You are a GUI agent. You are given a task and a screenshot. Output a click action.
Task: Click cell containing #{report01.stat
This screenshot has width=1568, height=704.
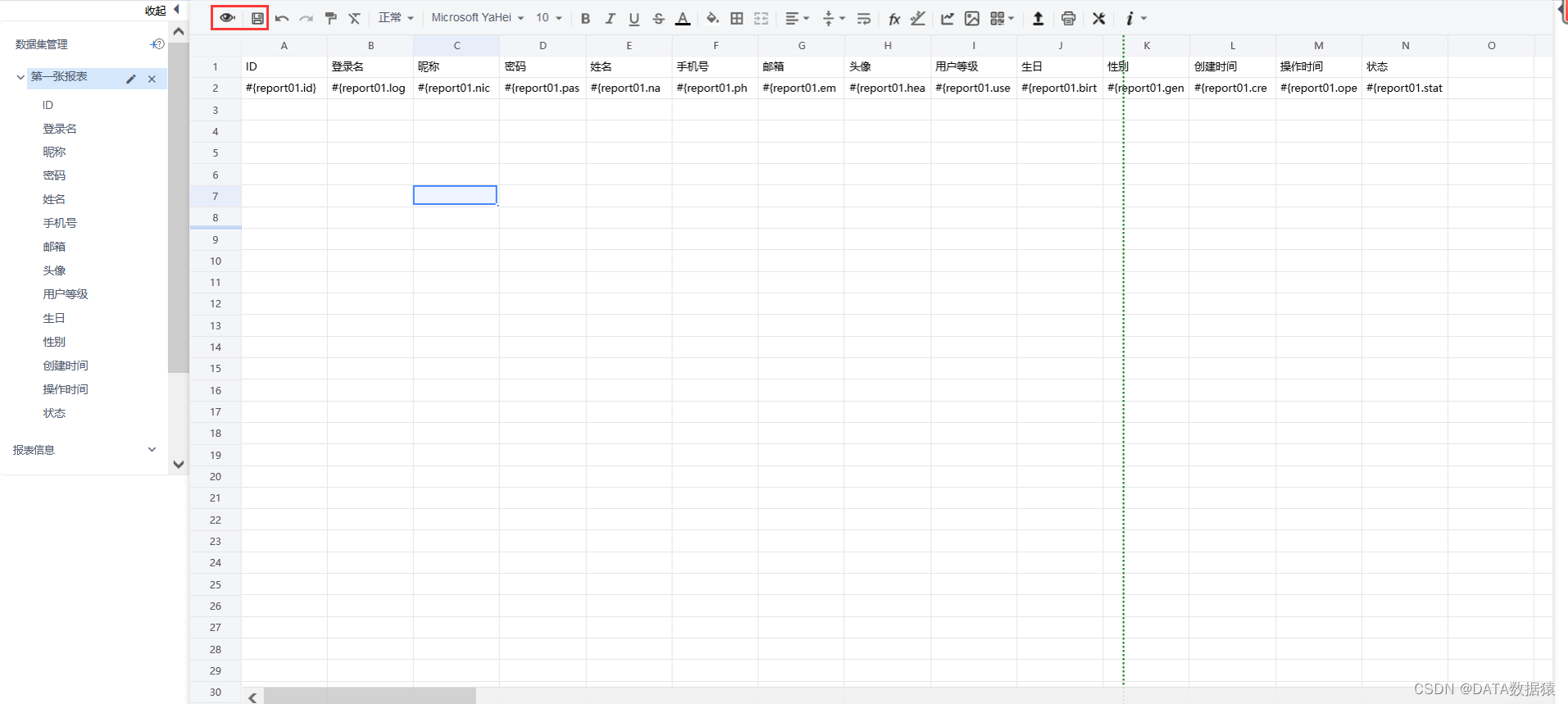[x=1405, y=88]
